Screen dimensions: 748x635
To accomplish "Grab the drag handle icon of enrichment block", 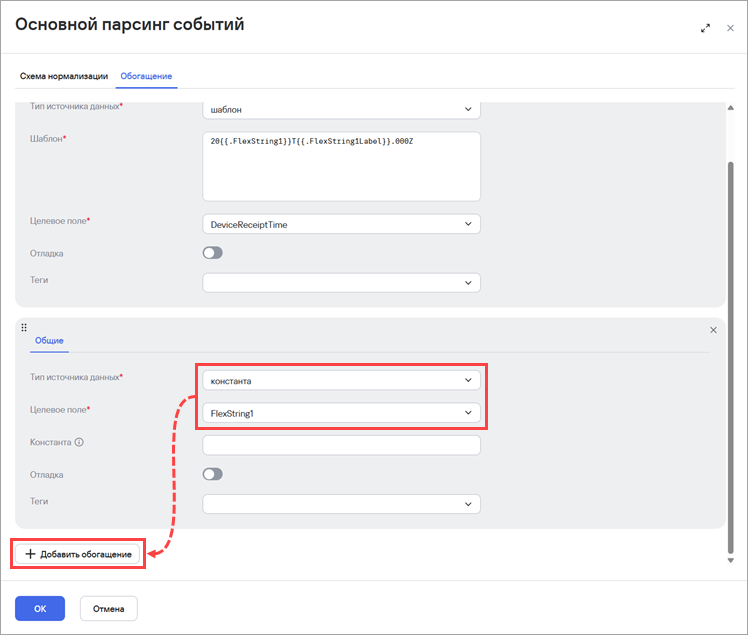I will click(24, 327).
